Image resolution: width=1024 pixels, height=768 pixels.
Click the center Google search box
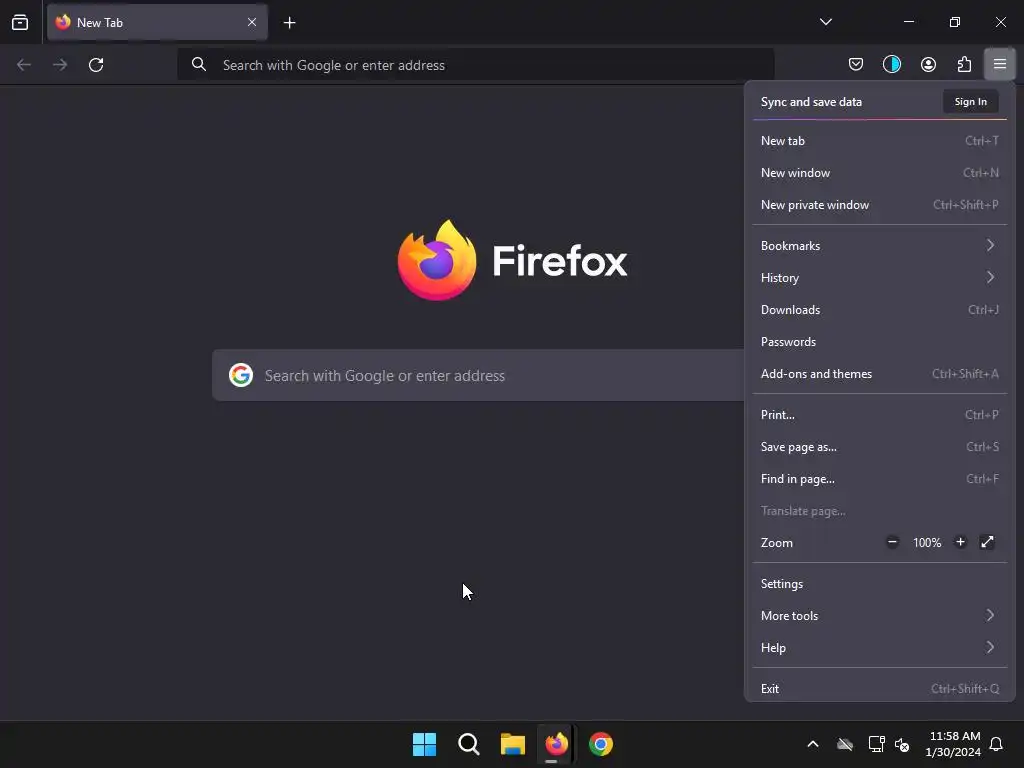pyautogui.click(x=478, y=376)
